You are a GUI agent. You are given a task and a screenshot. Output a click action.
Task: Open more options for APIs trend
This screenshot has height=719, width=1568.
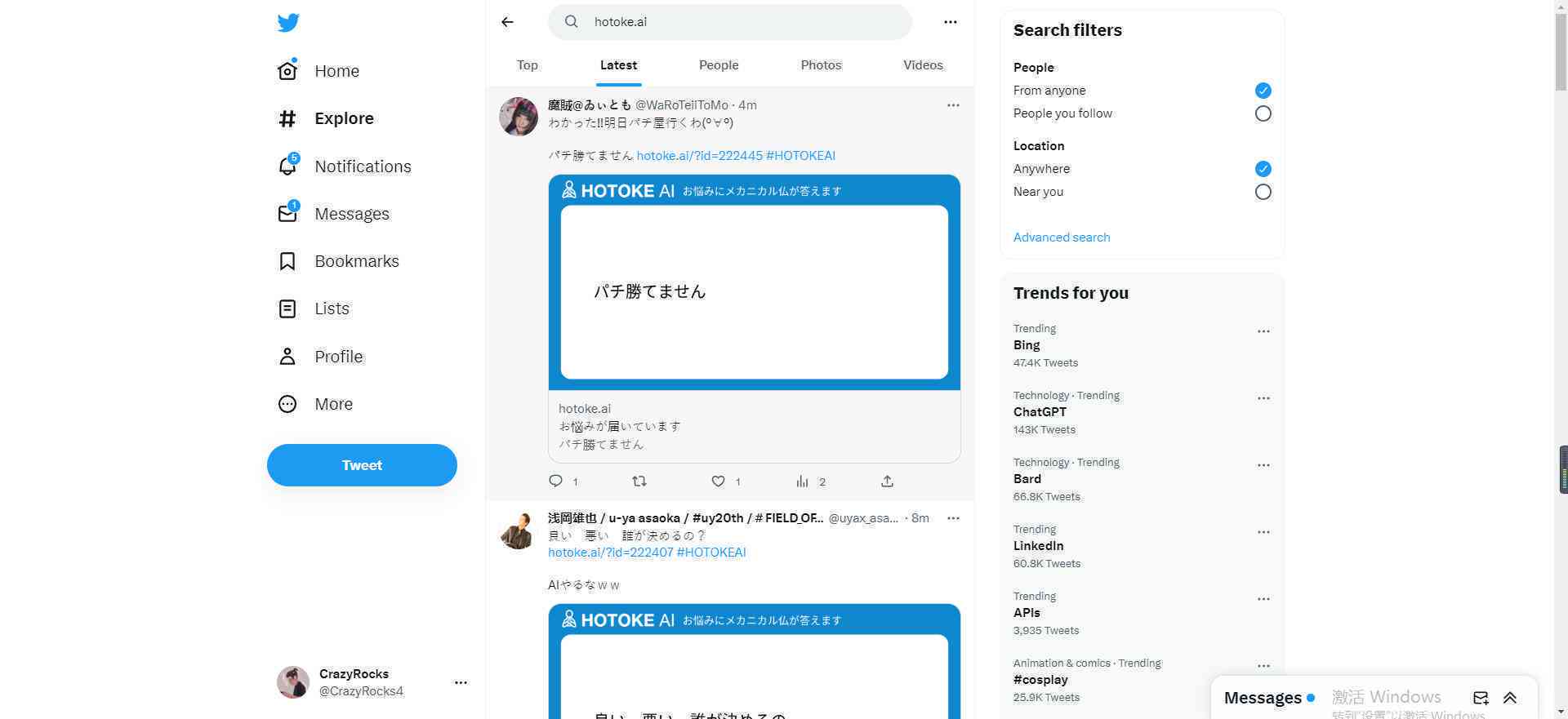(1263, 599)
